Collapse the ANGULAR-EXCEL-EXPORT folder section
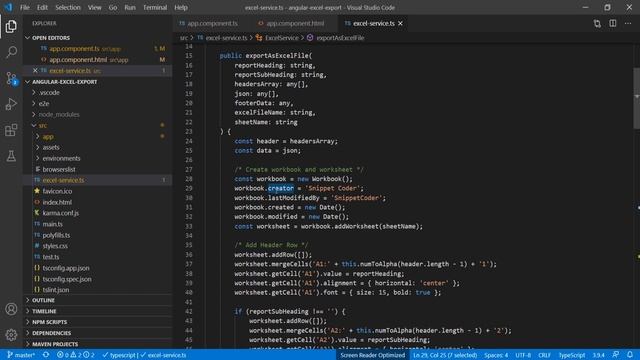Image resolution: width=640 pixels, height=360 pixels. point(64,82)
